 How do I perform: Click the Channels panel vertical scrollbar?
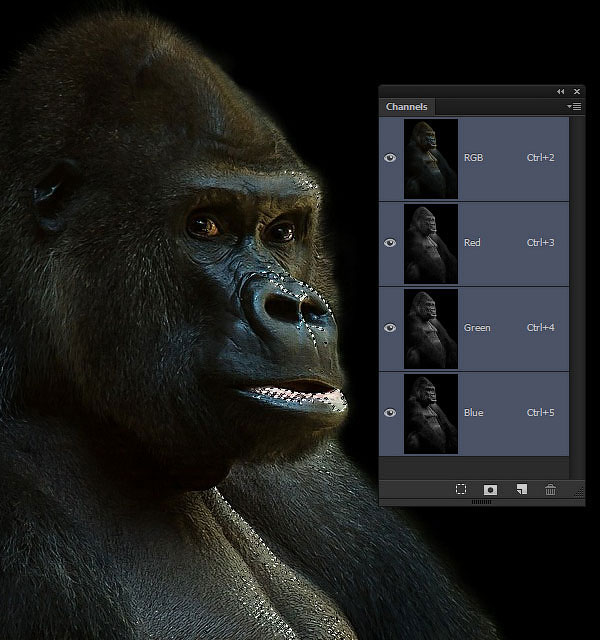click(576, 297)
